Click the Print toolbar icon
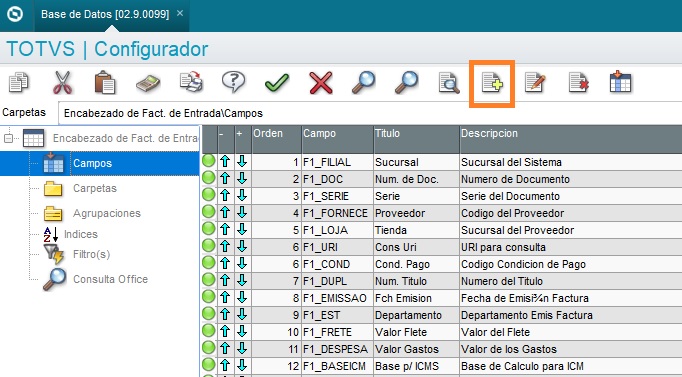Viewport: 682px width, 377px height. 191,82
